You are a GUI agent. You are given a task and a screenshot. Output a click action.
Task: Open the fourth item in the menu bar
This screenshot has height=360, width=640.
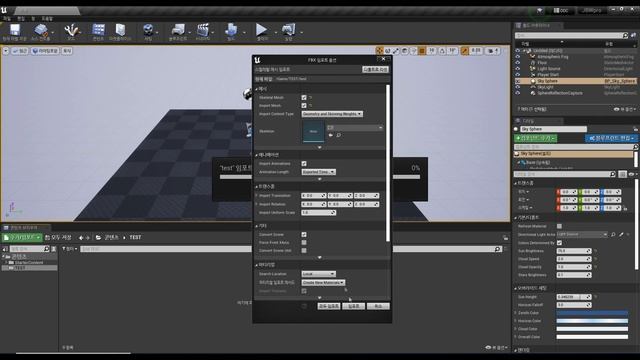[47, 19]
